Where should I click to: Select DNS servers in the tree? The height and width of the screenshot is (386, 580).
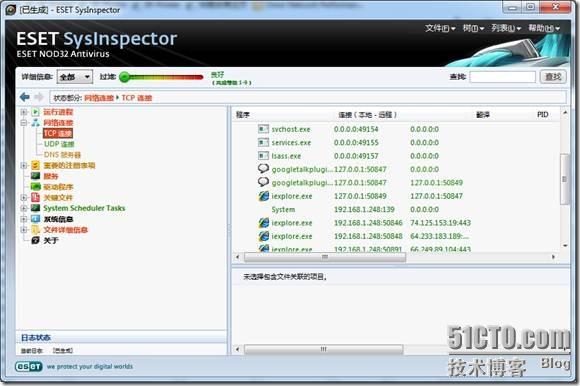pyautogui.click(x=62, y=155)
